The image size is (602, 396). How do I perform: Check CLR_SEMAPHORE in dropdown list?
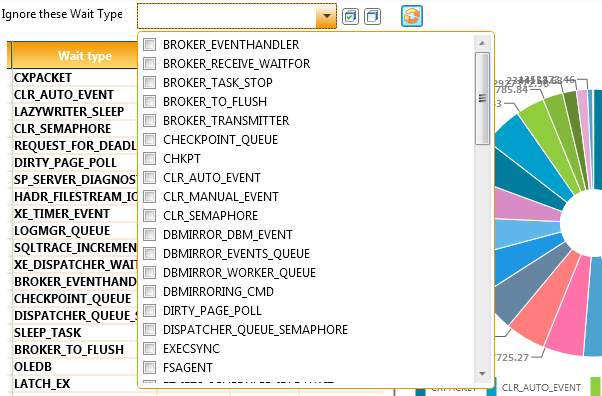[x=149, y=215]
